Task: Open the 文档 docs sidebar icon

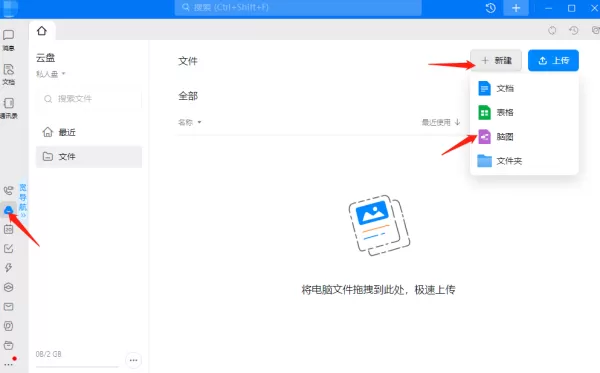Action: click(8, 74)
